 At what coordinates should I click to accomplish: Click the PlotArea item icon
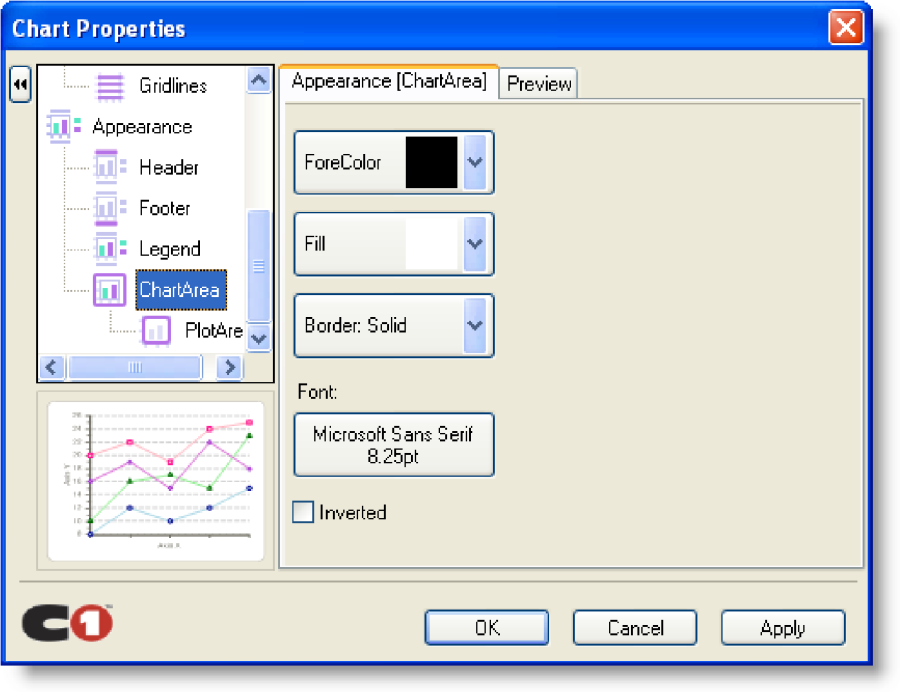click(156, 330)
